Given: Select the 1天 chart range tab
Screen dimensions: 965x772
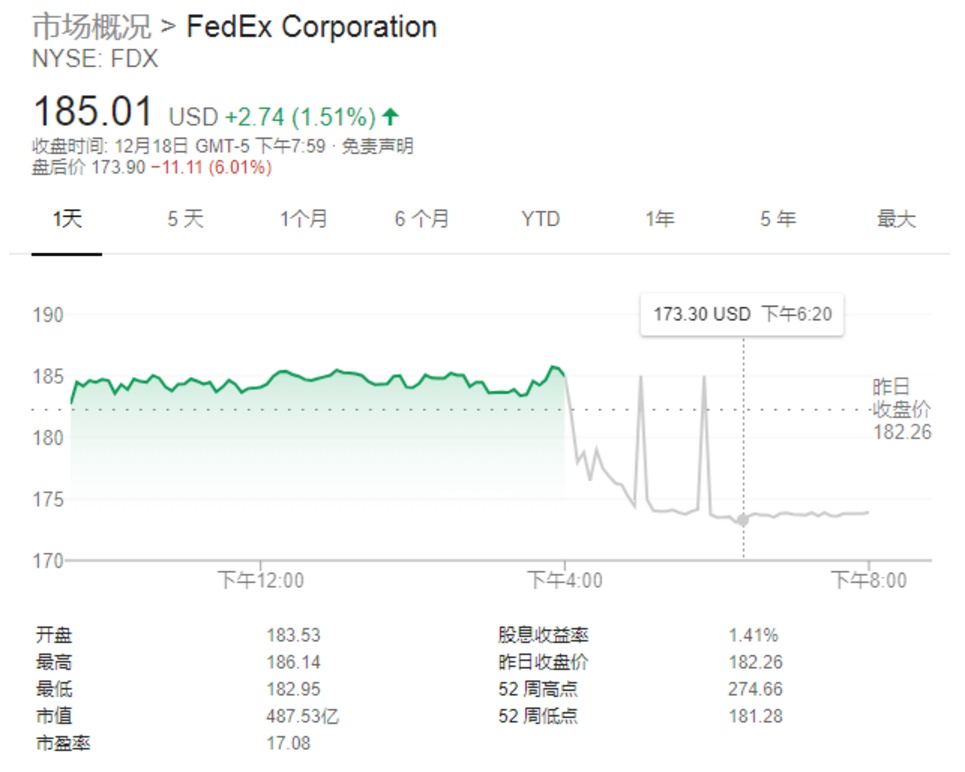Looking at the screenshot, I should 67,219.
